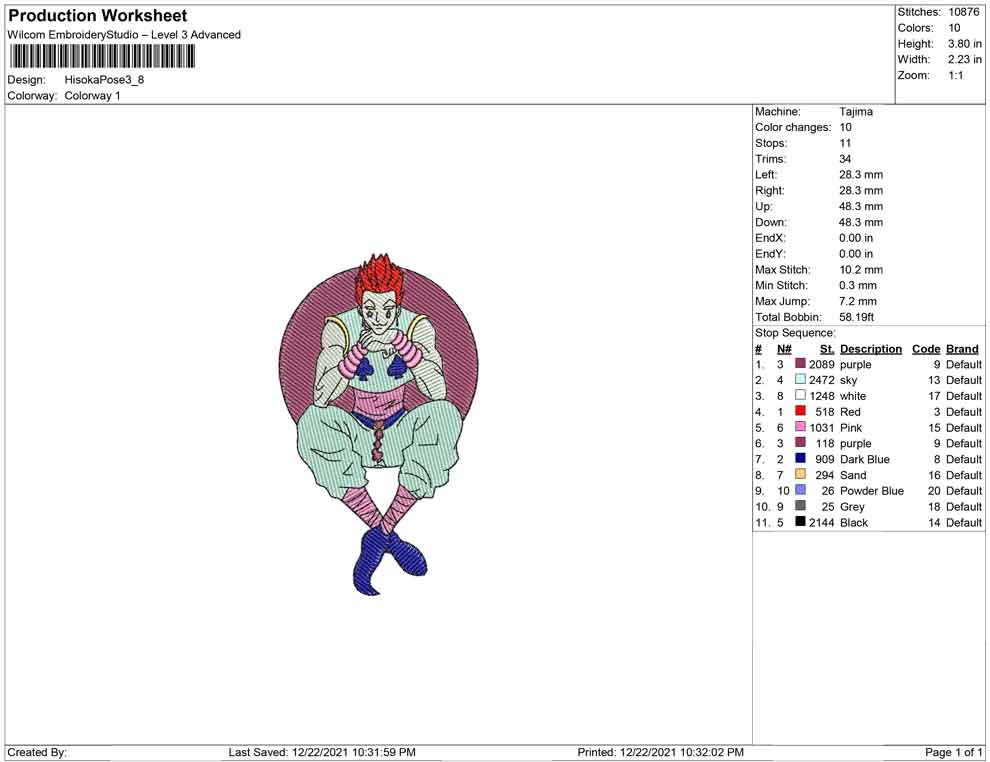Click the Min Stitch value '0.3 mm'
990x762 pixels.
(x=857, y=285)
